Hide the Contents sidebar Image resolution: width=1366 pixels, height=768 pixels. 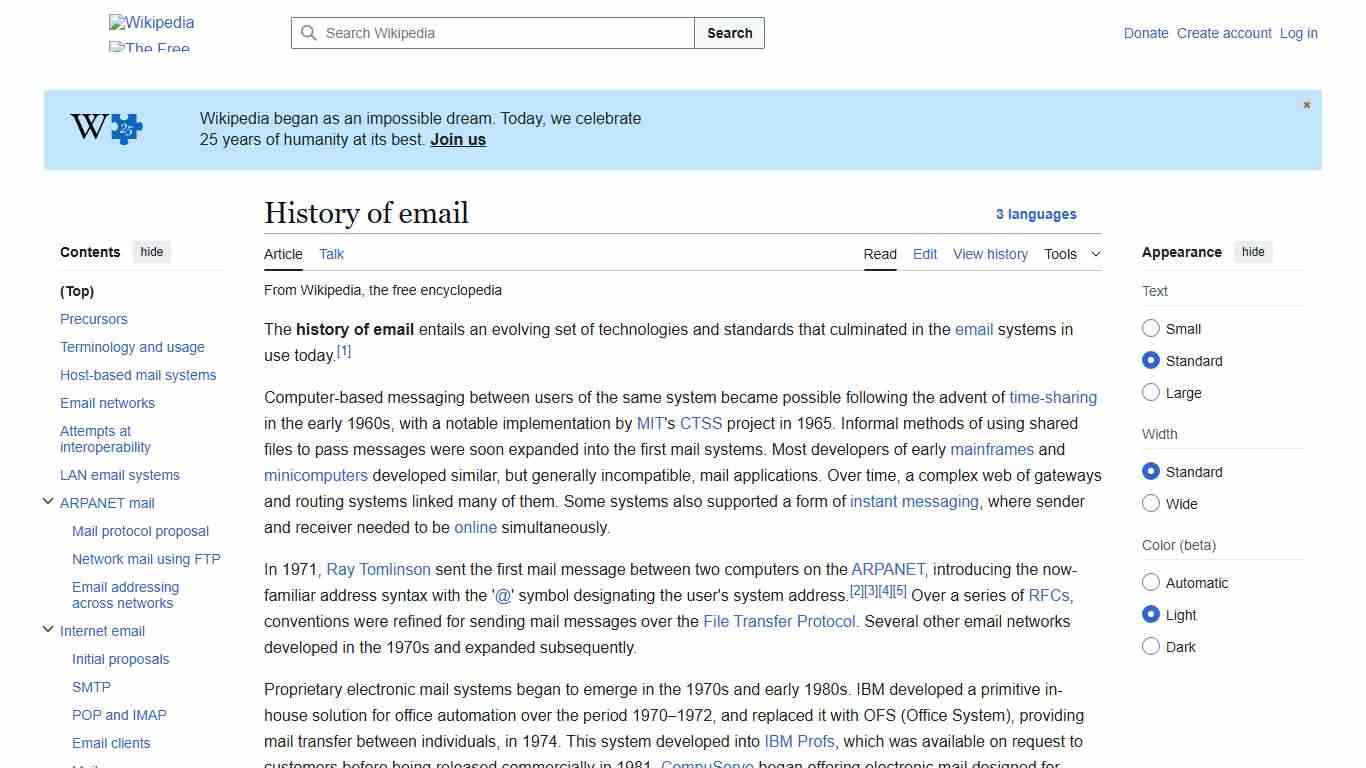(x=151, y=252)
